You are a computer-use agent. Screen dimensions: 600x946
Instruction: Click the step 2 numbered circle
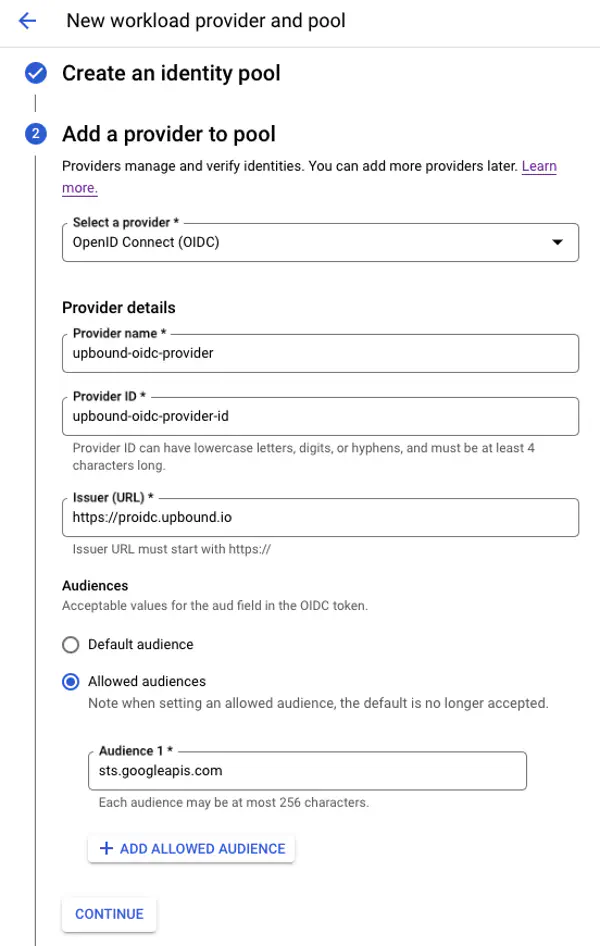pyautogui.click(x=35, y=134)
